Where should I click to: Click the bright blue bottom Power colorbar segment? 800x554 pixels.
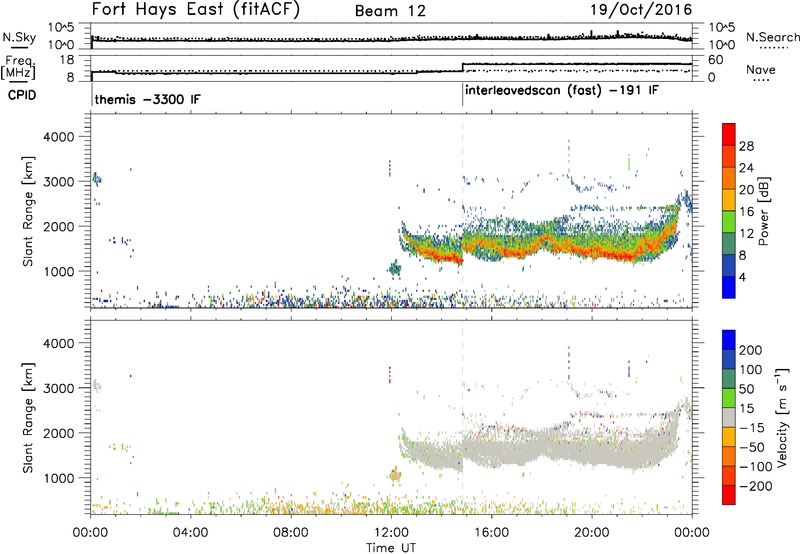click(x=729, y=287)
